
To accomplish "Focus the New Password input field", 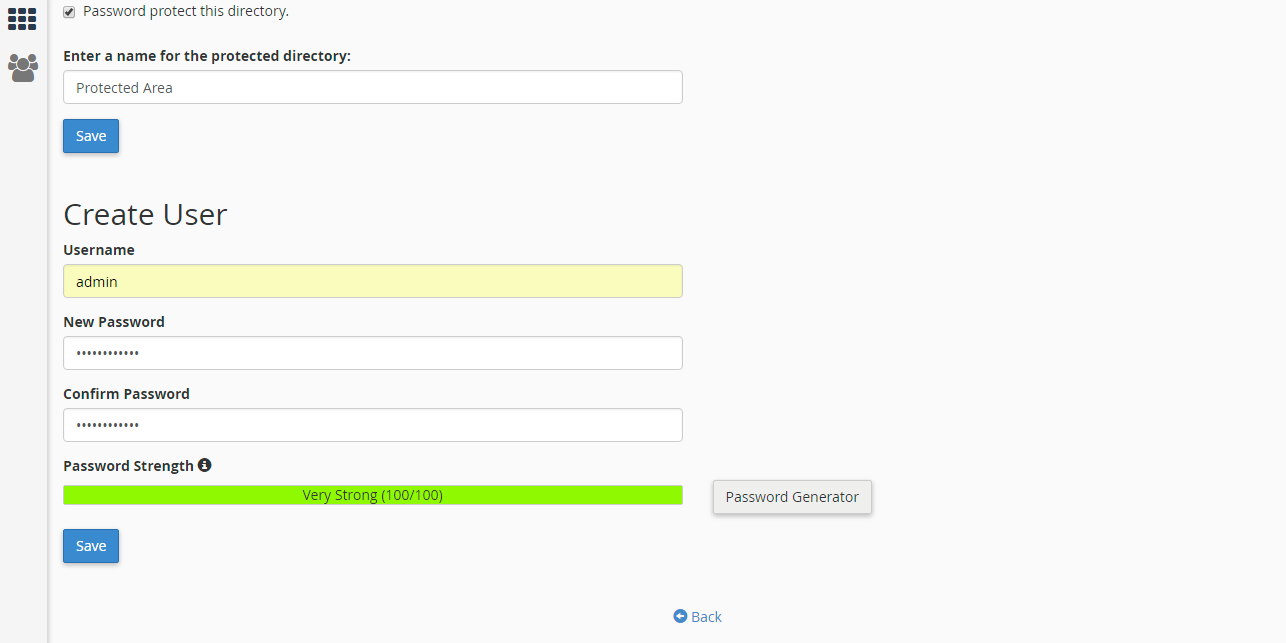I will (372, 353).
